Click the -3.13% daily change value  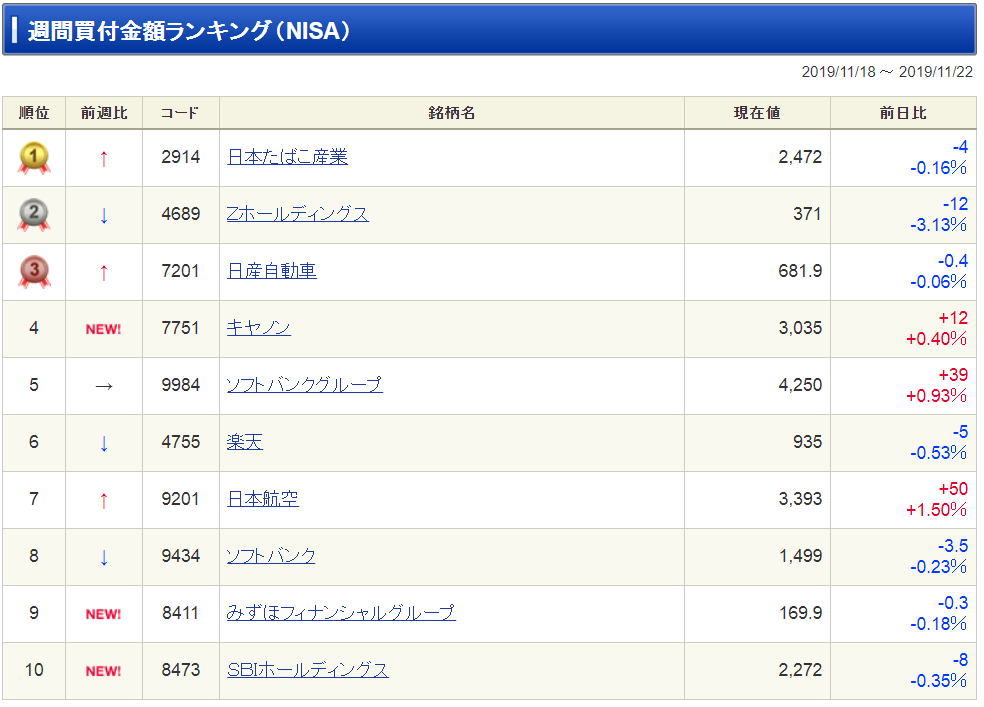(938, 225)
